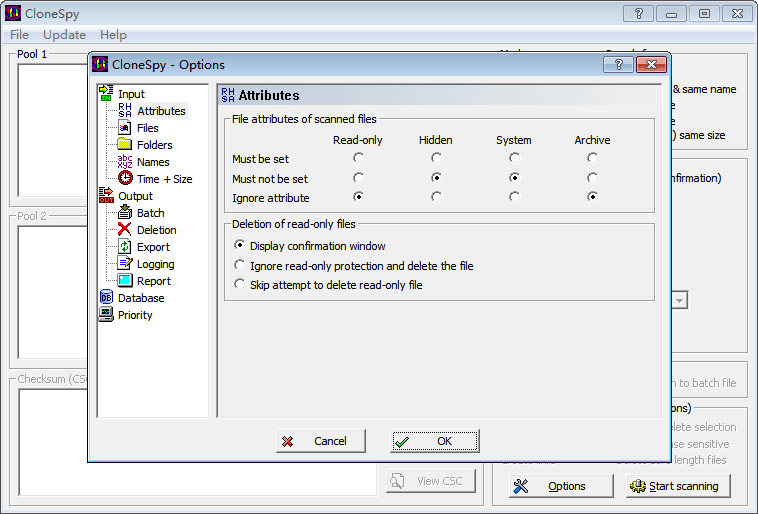This screenshot has height=514, width=758.
Task: Select the Input tree node
Action: (x=130, y=94)
